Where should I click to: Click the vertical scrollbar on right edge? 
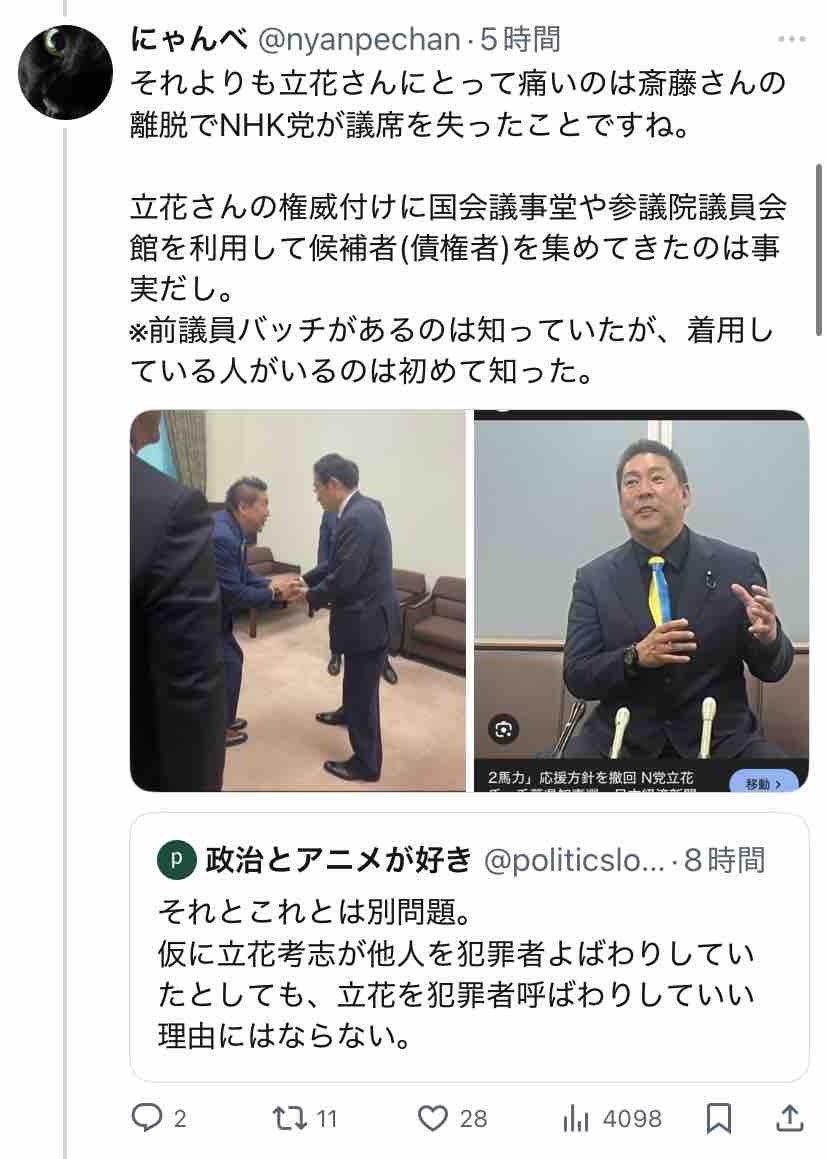click(818, 249)
